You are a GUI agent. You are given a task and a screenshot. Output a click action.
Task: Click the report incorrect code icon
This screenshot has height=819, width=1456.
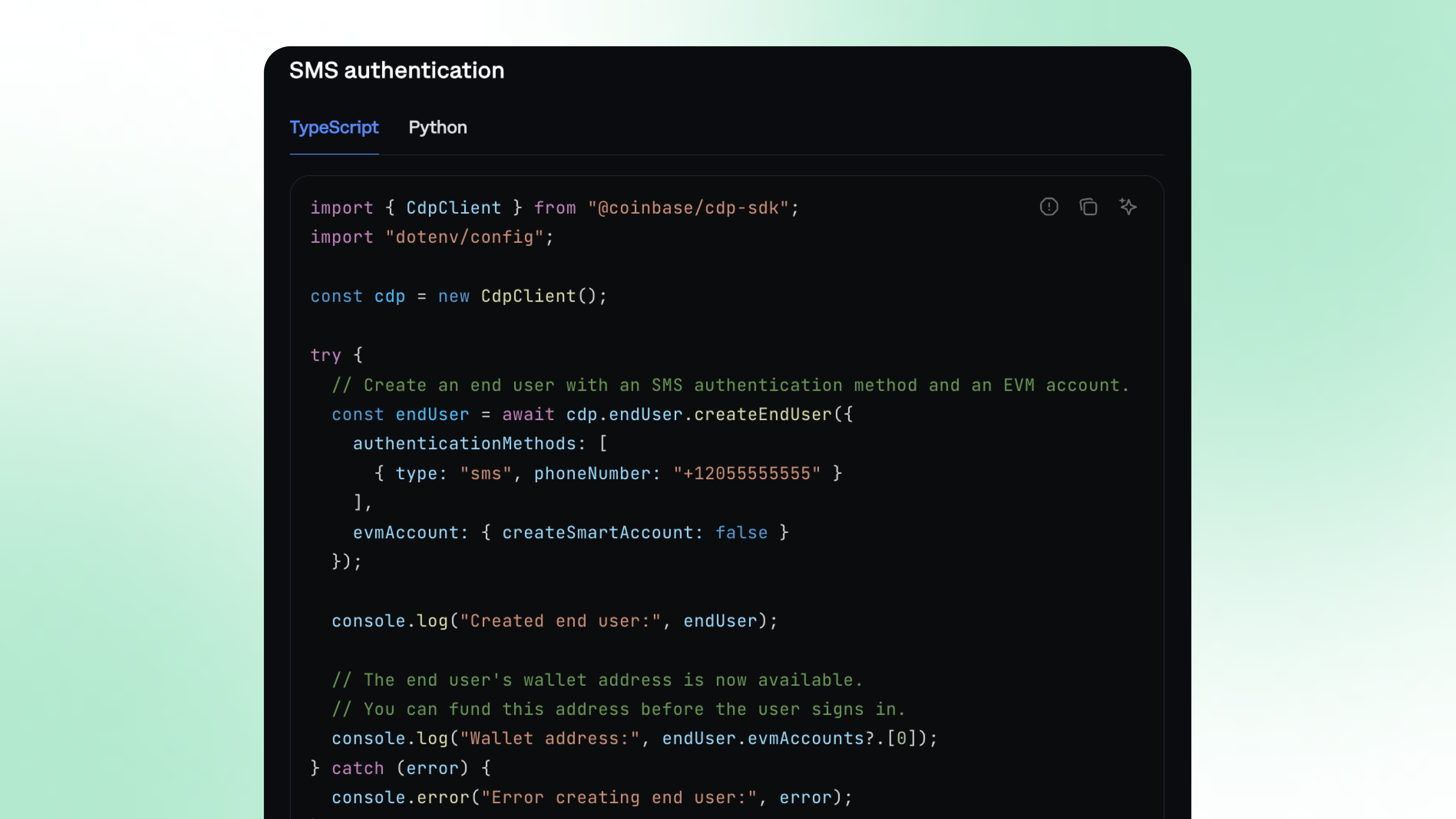1049,207
